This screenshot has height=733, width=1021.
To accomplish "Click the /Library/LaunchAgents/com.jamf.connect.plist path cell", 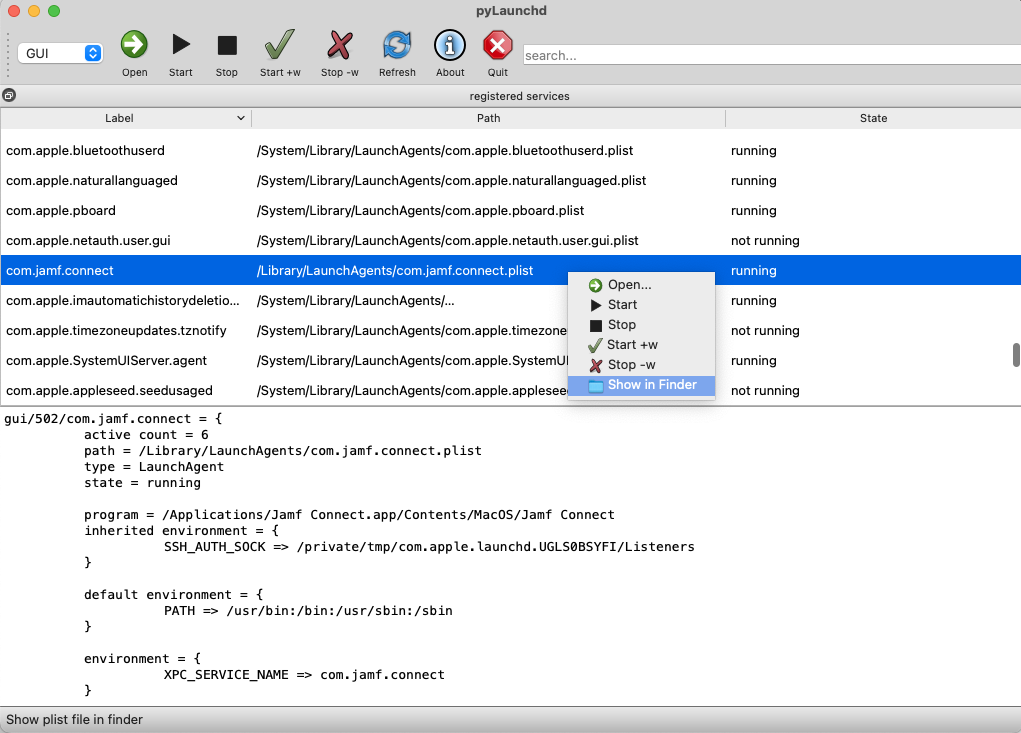I will tap(395, 270).
